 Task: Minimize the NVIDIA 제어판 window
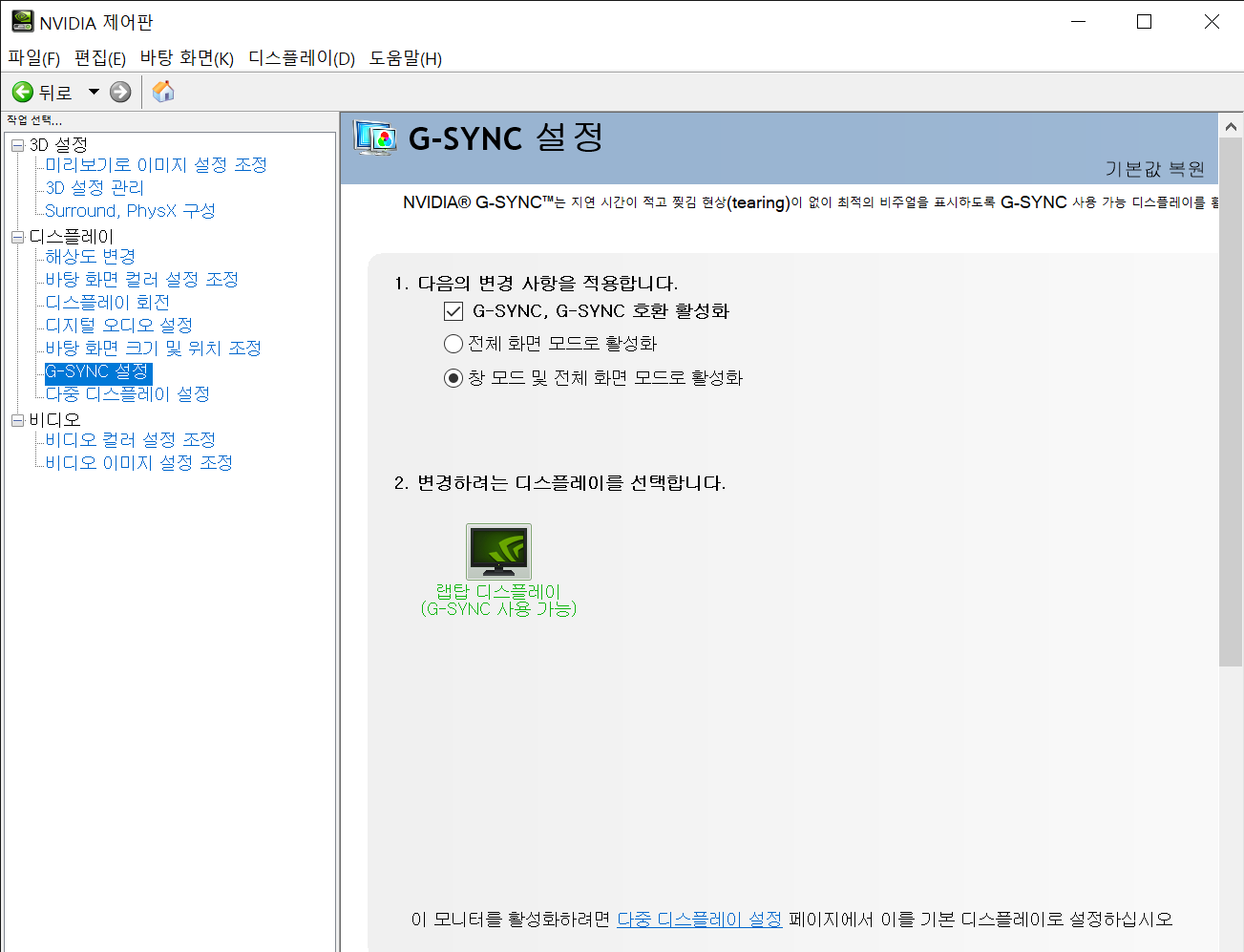point(1079,21)
